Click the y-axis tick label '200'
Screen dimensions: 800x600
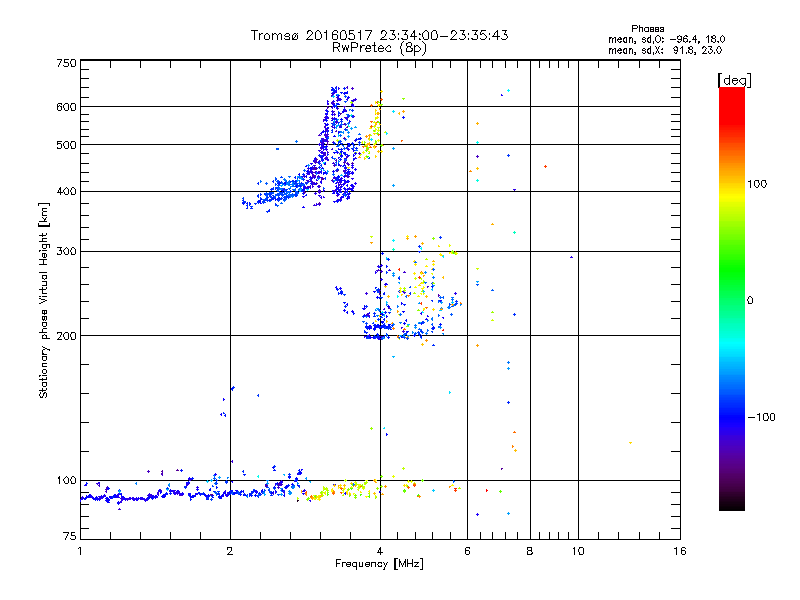click(x=67, y=336)
